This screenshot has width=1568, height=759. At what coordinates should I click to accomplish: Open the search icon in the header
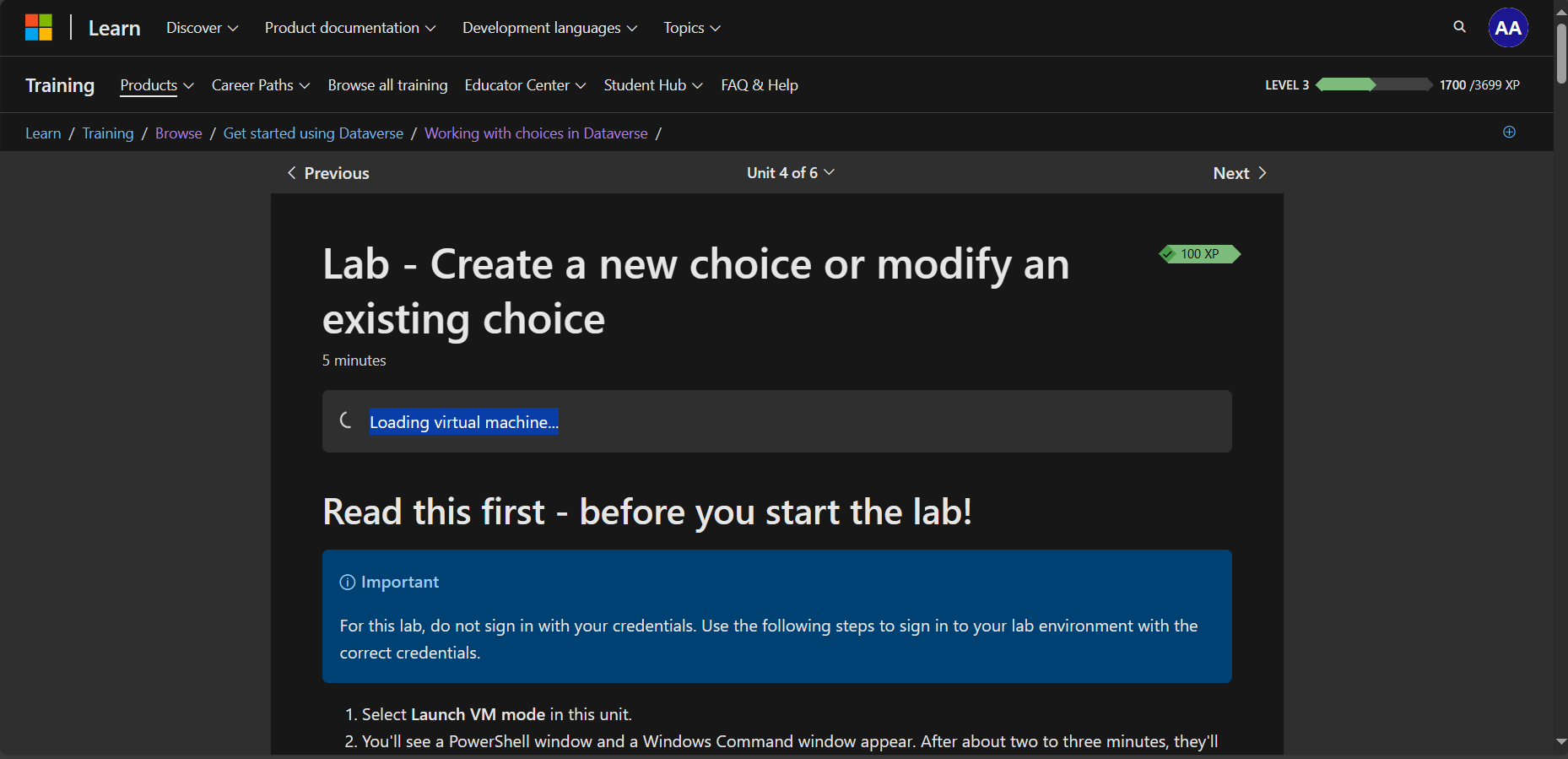point(1459,27)
